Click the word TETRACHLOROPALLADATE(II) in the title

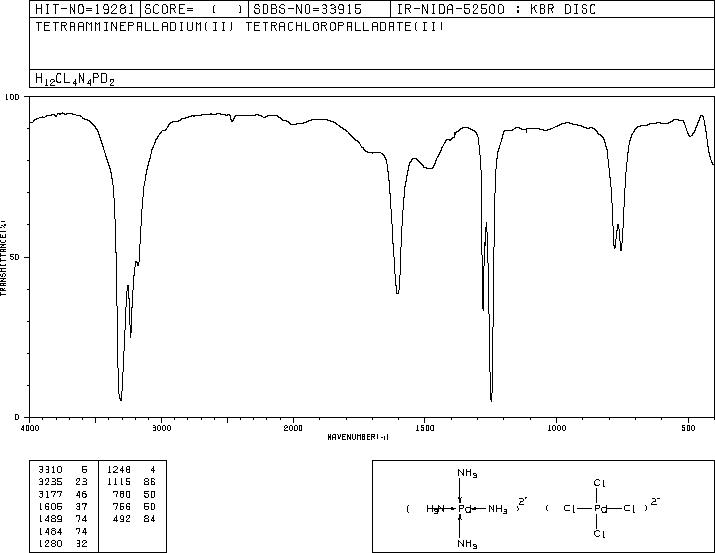(345, 26)
